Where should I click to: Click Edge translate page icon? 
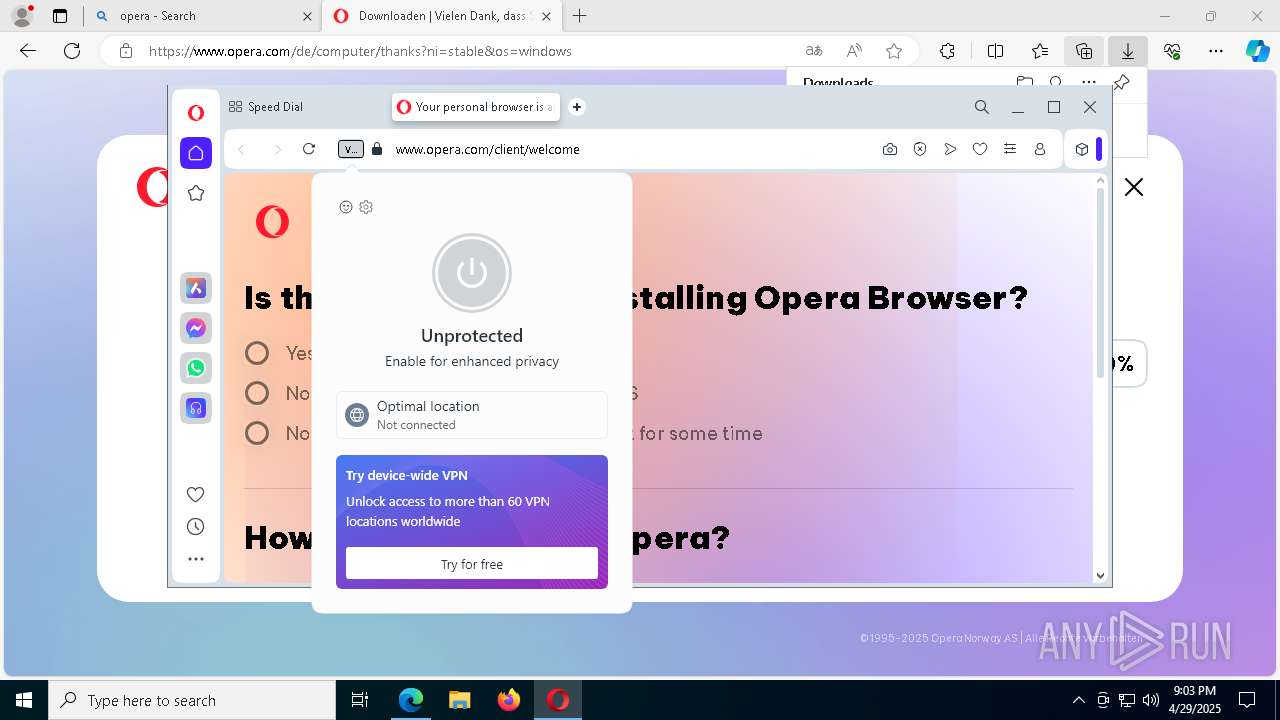tap(814, 51)
